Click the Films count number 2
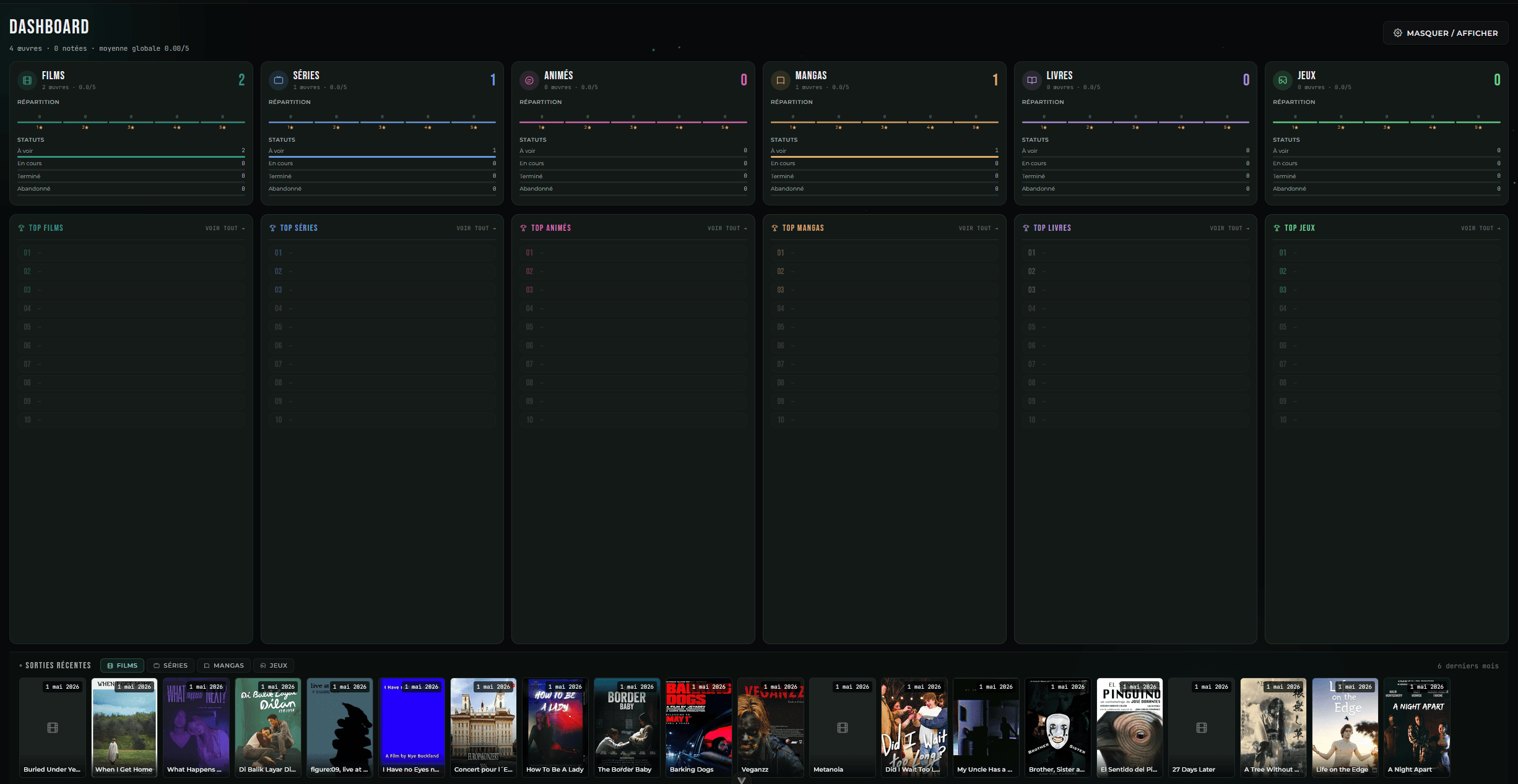Image resolution: width=1518 pixels, height=784 pixels. click(241, 80)
